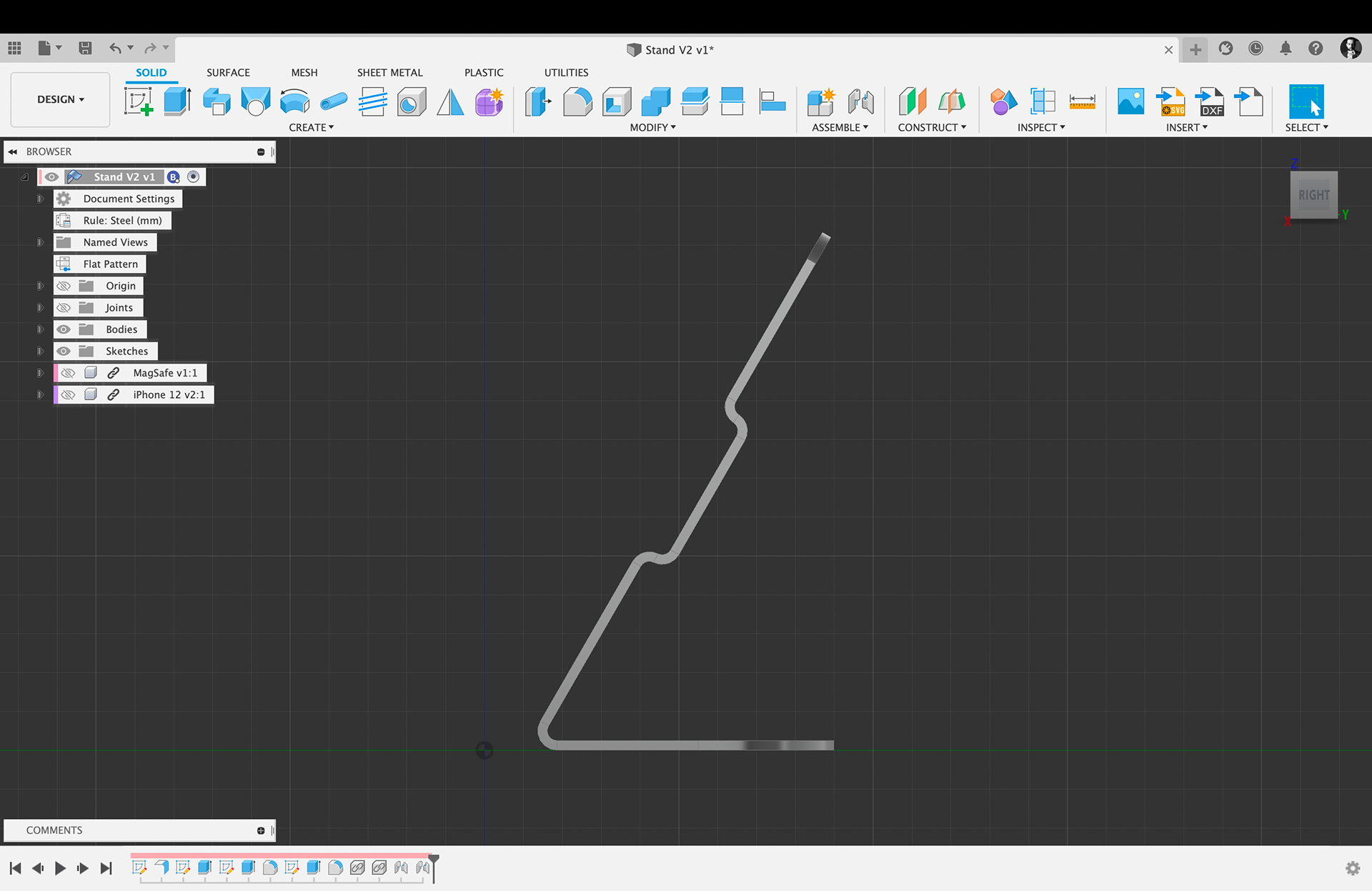Toggle visibility of Stand V2 v1 root
Viewport: 1372px width, 891px height.
tap(51, 177)
